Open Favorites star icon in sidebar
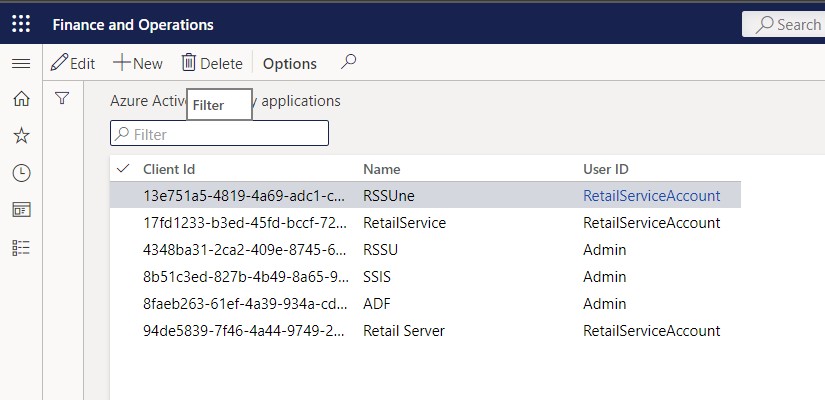 [21, 136]
